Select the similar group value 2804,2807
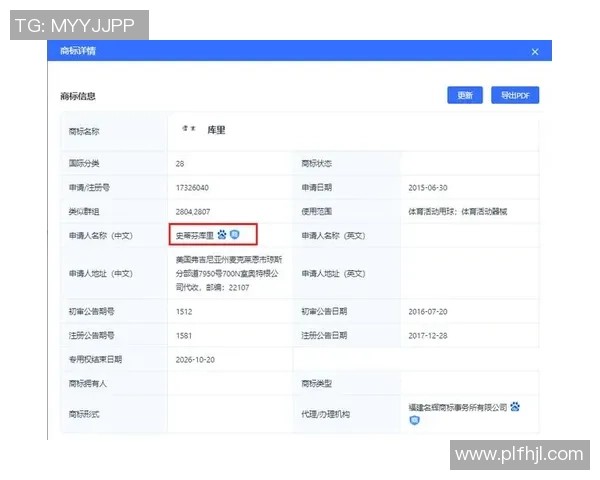The image size is (600, 480). point(193,212)
